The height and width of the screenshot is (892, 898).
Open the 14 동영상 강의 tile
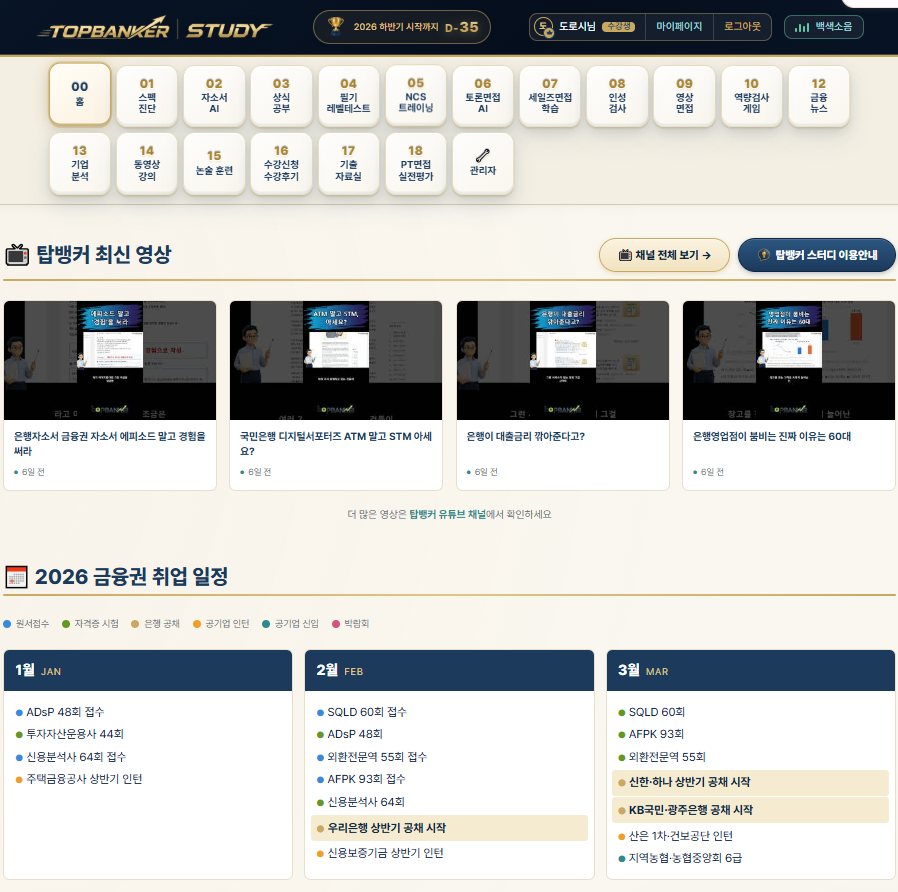[147, 164]
